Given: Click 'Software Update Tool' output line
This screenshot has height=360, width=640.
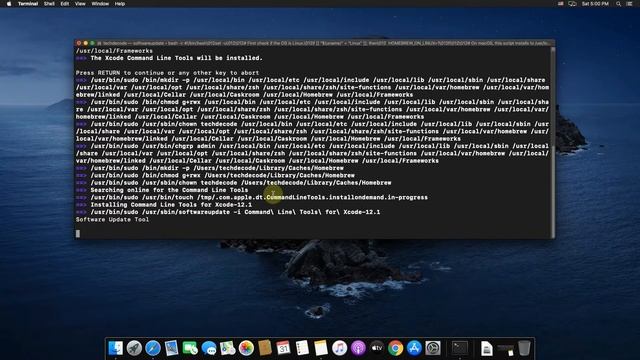Looking at the screenshot, I should tap(112, 220).
